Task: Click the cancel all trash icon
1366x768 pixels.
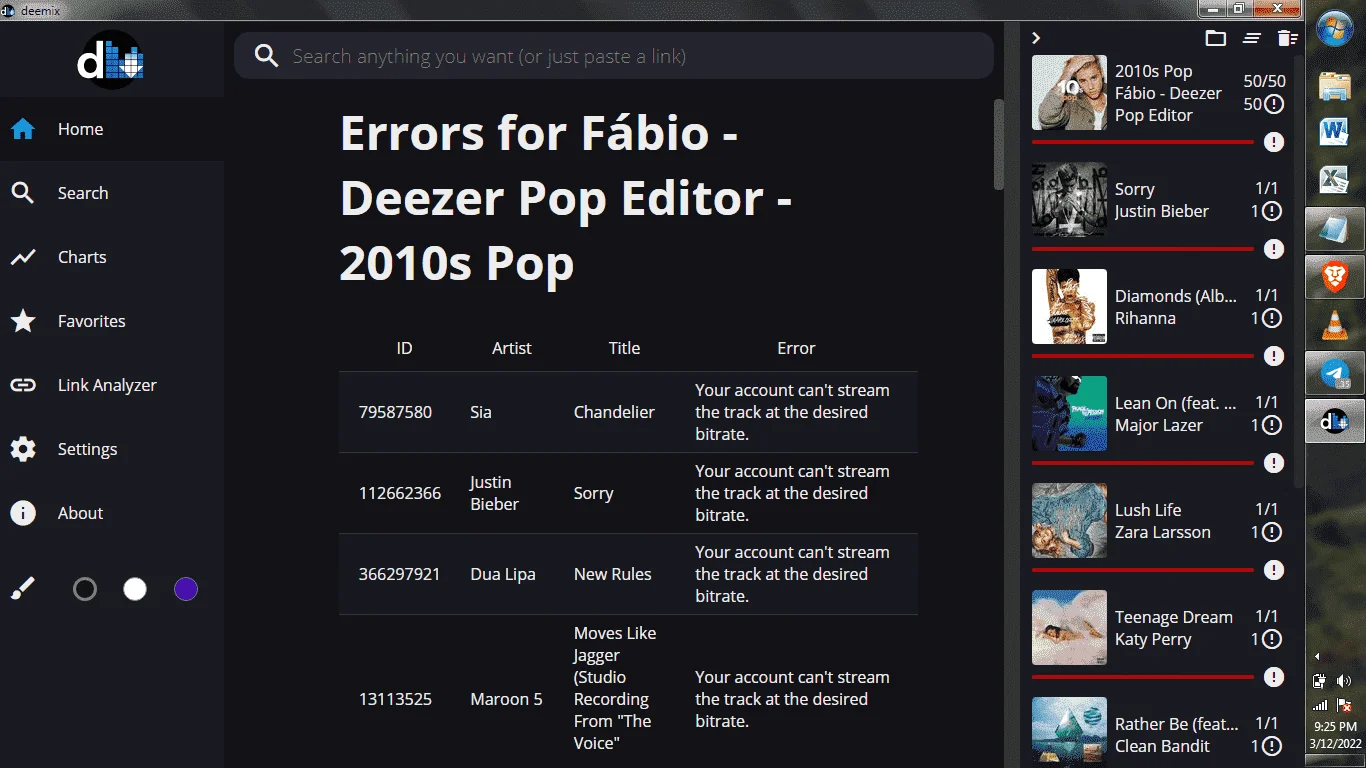Action: click(1288, 38)
